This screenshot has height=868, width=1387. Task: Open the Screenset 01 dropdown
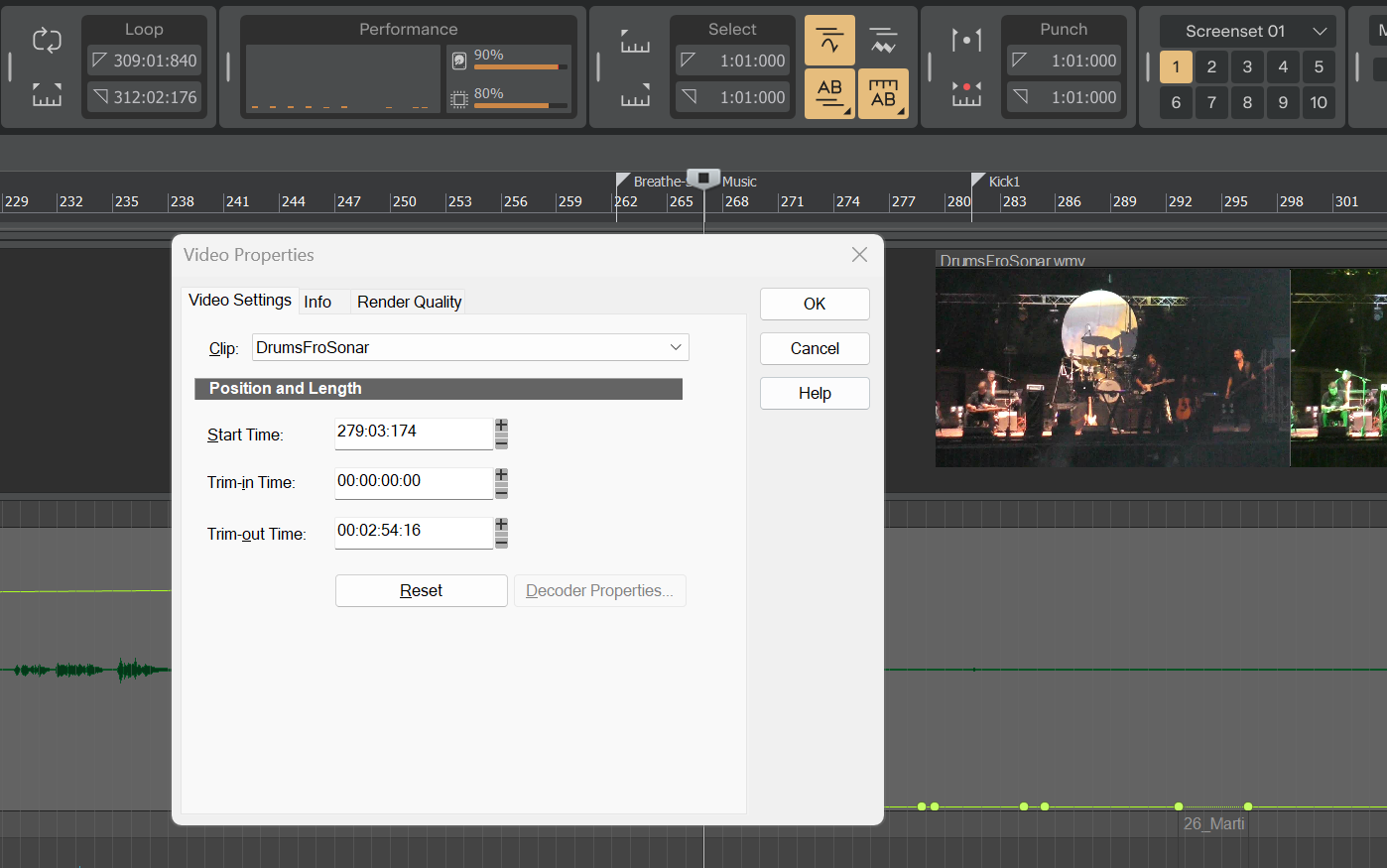1247,31
